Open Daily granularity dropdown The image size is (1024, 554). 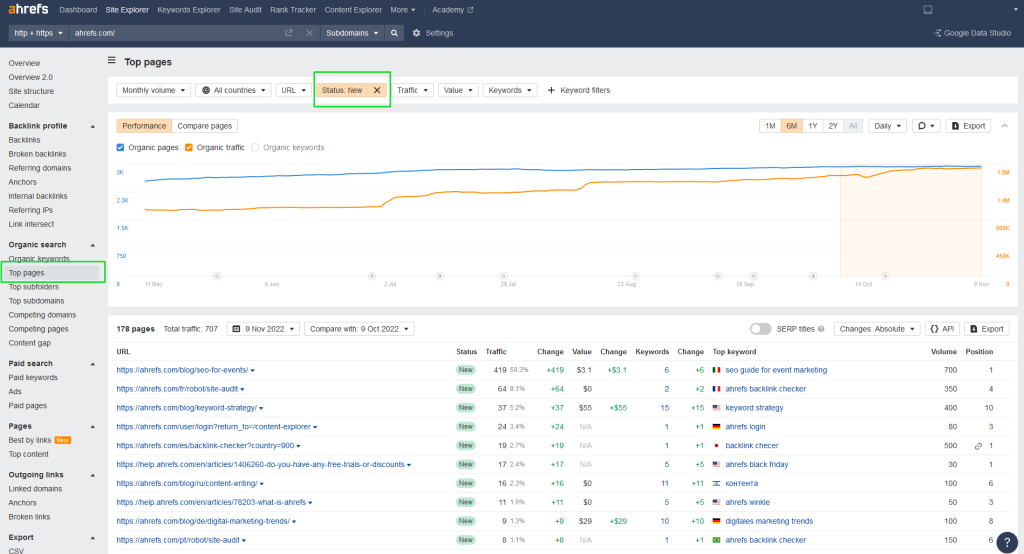pyautogui.click(x=887, y=126)
